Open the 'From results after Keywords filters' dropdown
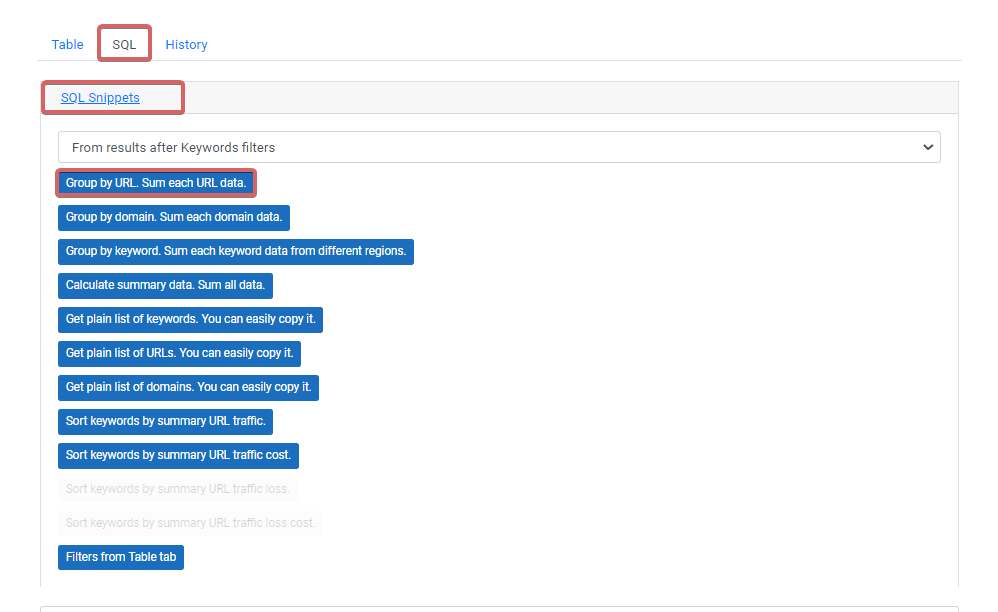Screen dimensions: 998x612 tap(499, 148)
